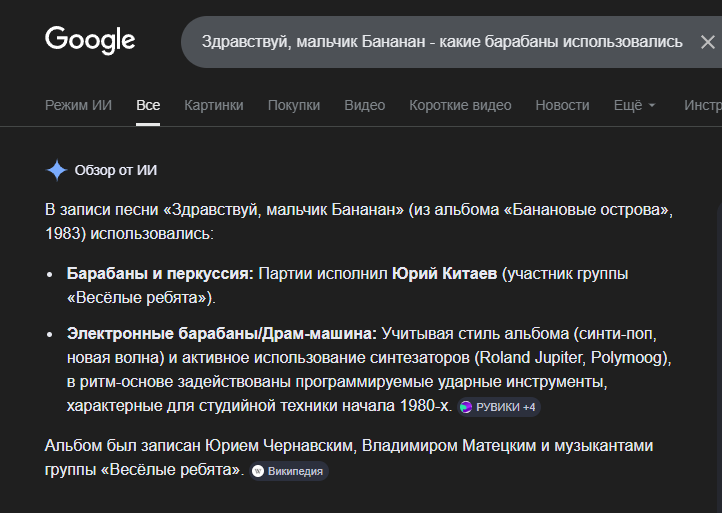Open the partially visible Инструменты option

702,105
